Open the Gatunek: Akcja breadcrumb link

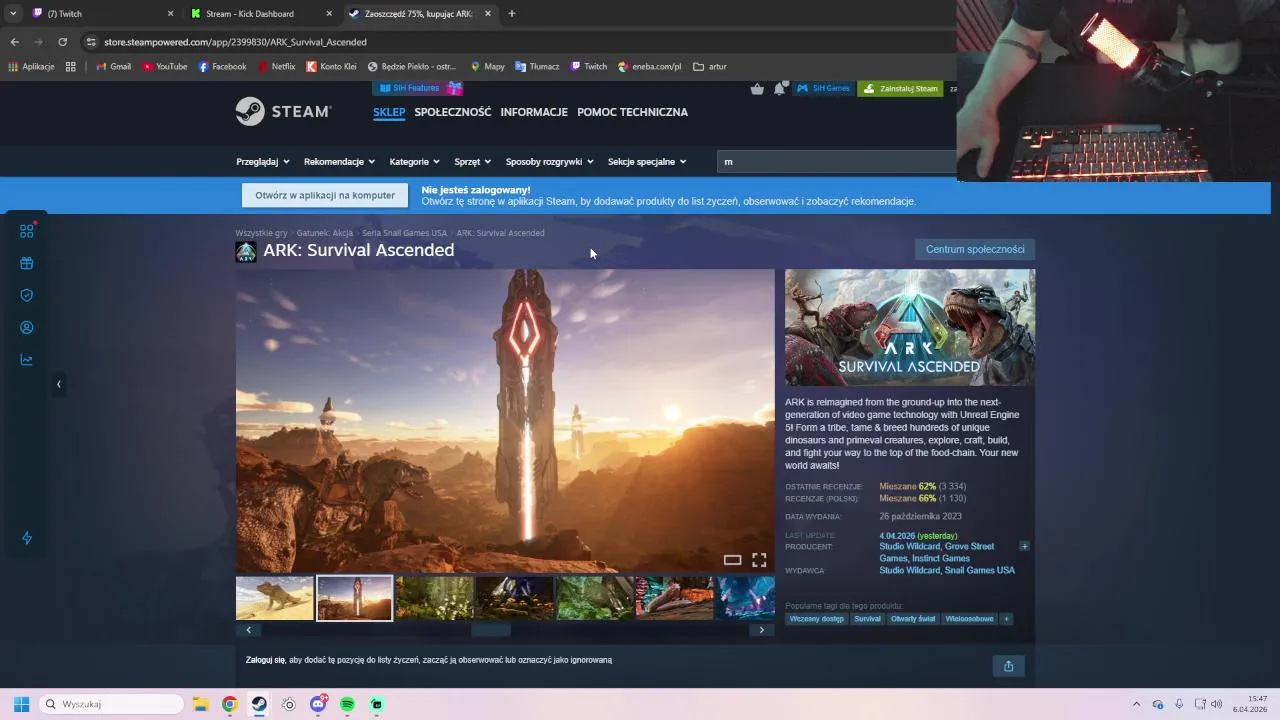point(325,233)
